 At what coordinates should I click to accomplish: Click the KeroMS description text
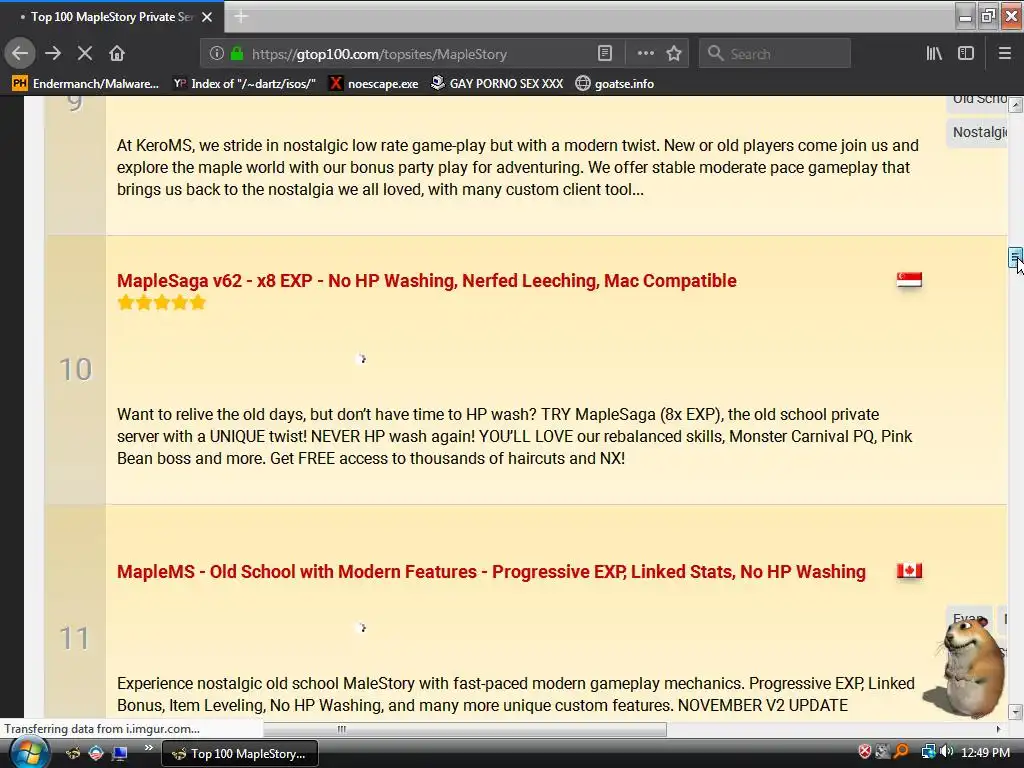click(x=518, y=167)
